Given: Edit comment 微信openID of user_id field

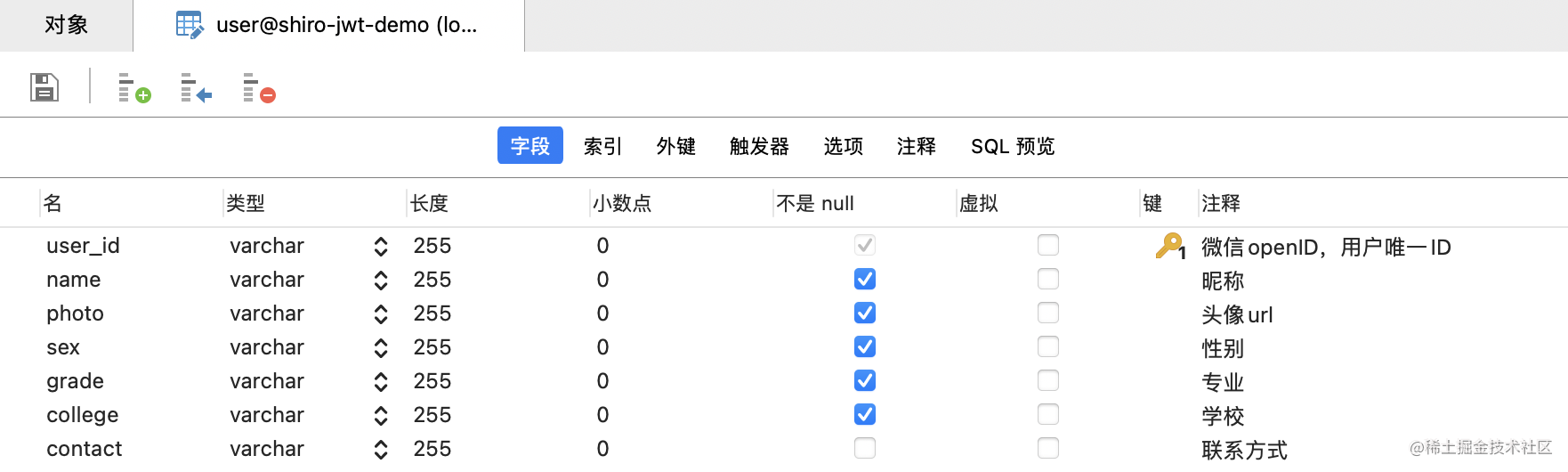Looking at the screenshot, I should (x=1326, y=248).
